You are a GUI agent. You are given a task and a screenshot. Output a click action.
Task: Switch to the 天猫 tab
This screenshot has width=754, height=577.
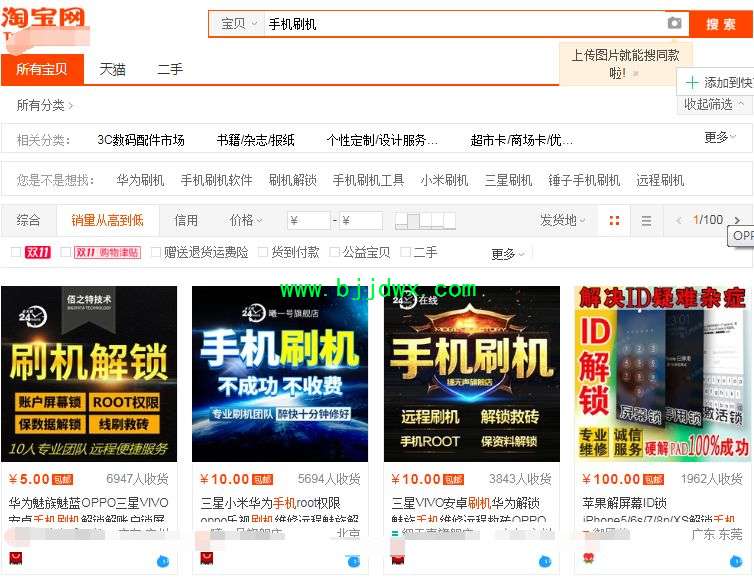(x=113, y=69)
